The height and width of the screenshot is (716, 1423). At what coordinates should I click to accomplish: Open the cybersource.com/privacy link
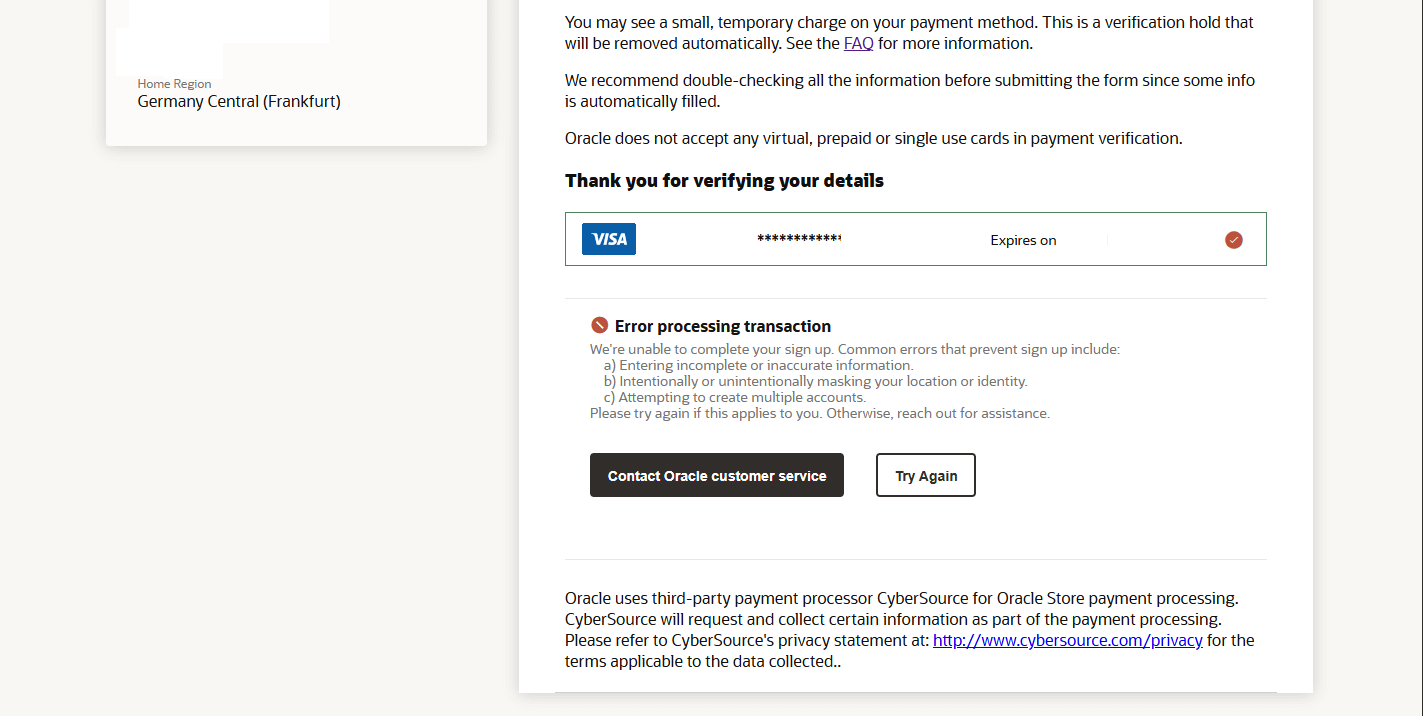pos(1068,640)
